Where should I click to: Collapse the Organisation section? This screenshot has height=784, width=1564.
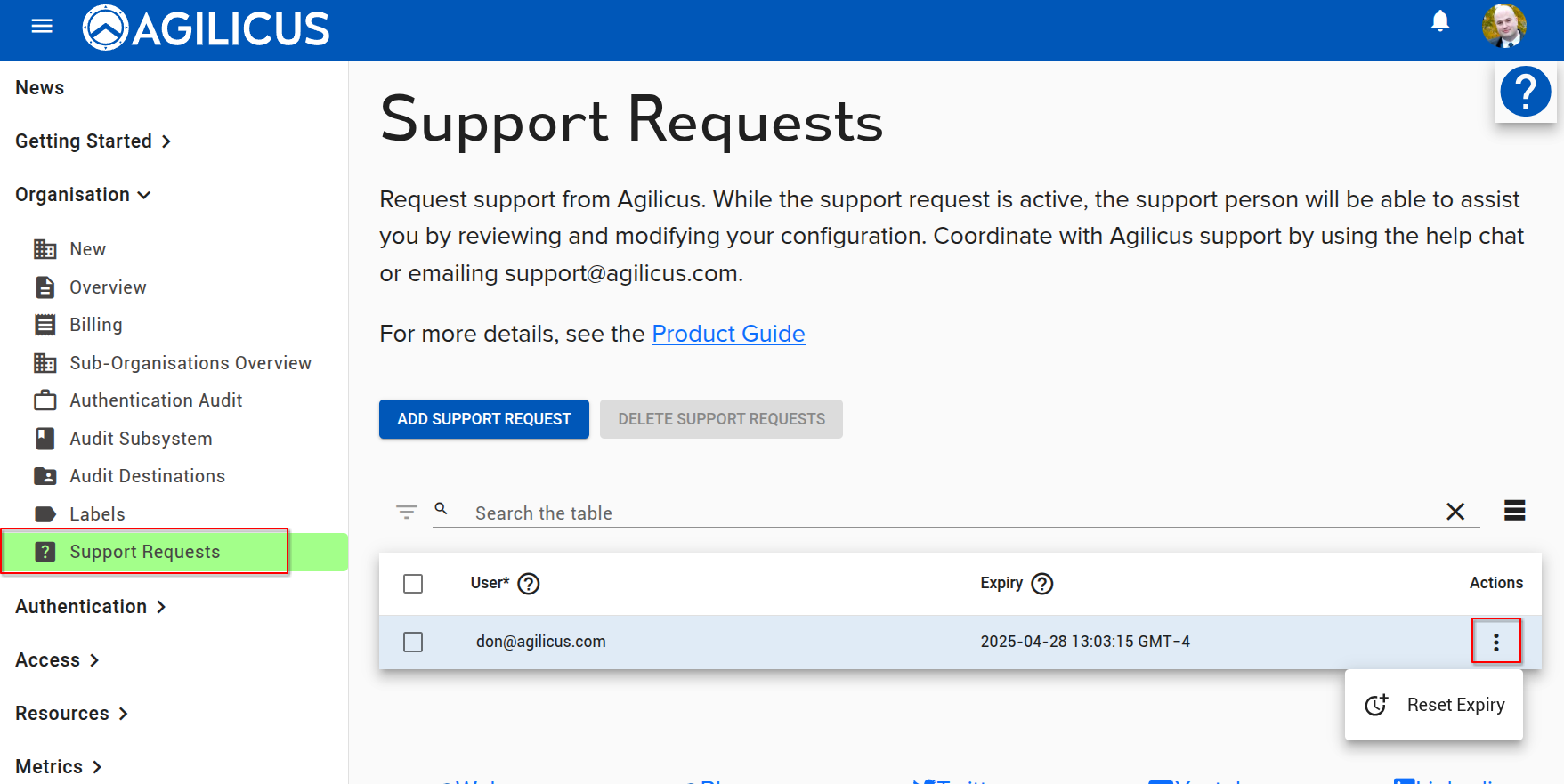(x=83, y=195)
